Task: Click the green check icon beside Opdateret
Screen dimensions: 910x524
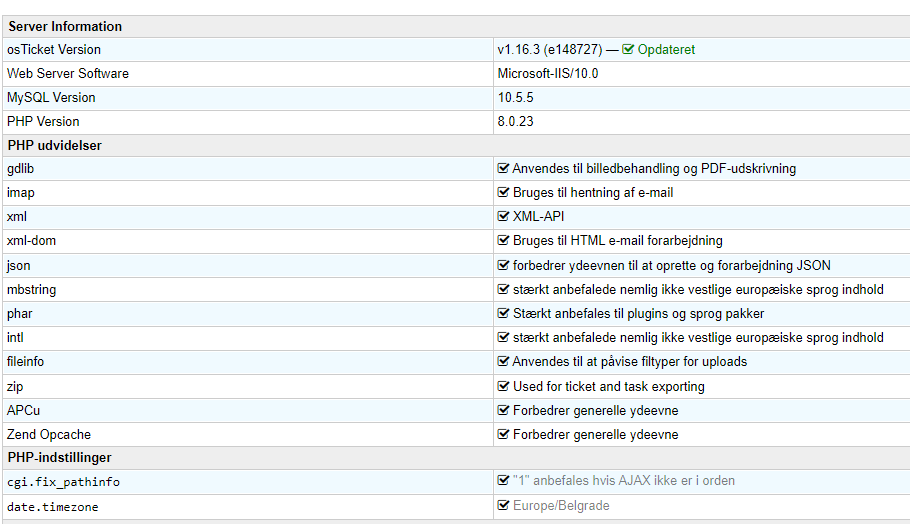Action: pyautogui.click(x=628, y=49)
